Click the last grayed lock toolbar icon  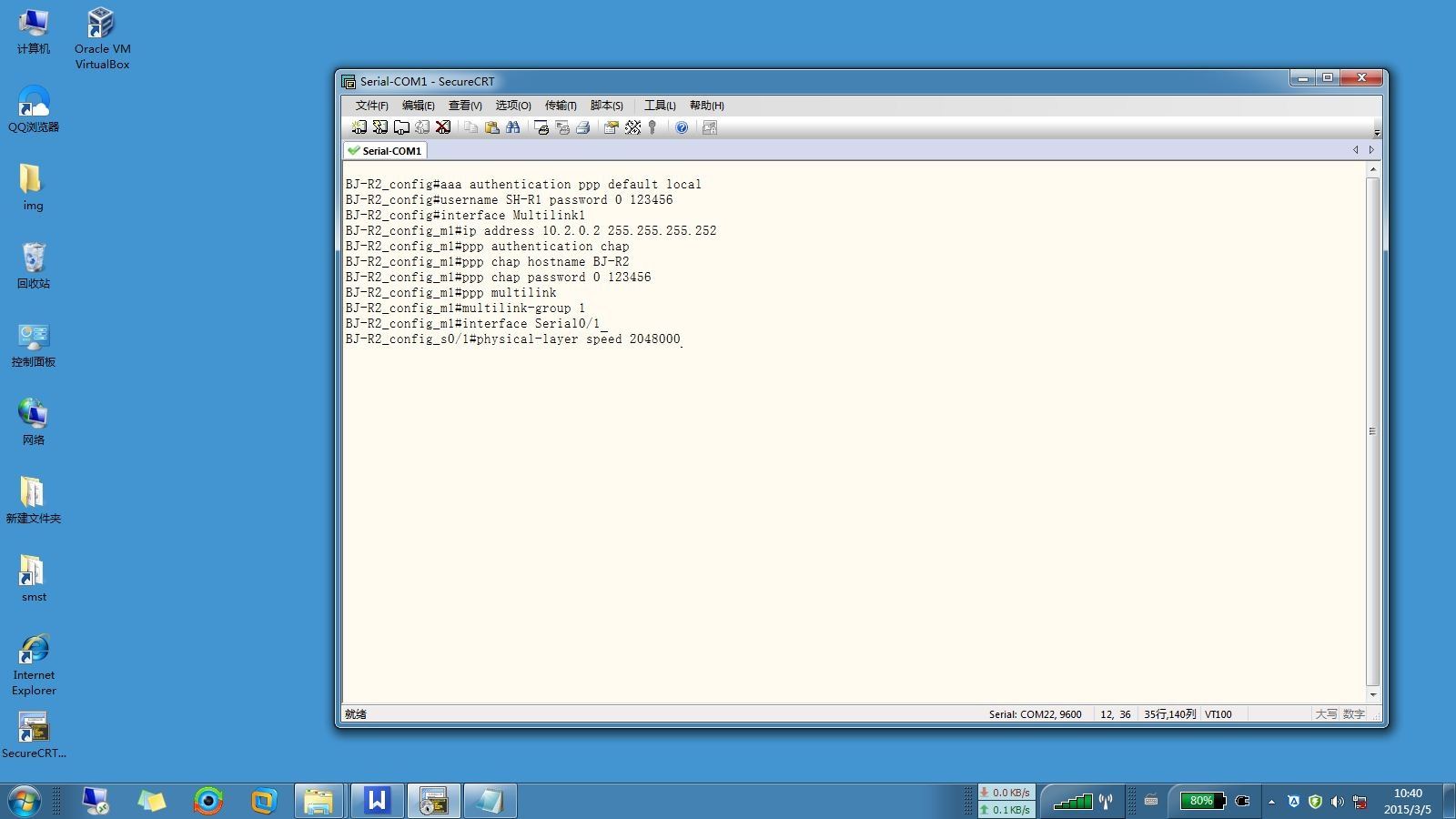[x=710, y=127]
